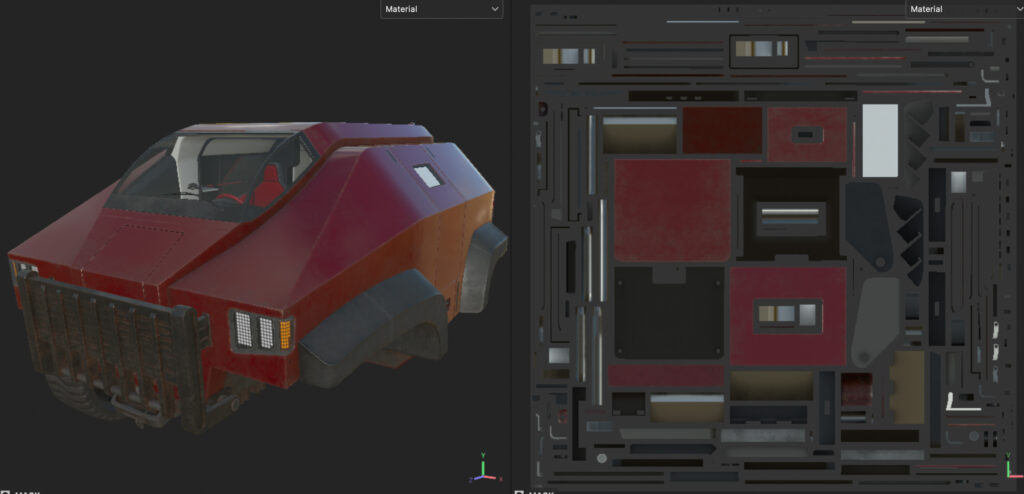Select the outlined UV island at top
Screen dimensions: 1024x494
[x=764, y=50]
